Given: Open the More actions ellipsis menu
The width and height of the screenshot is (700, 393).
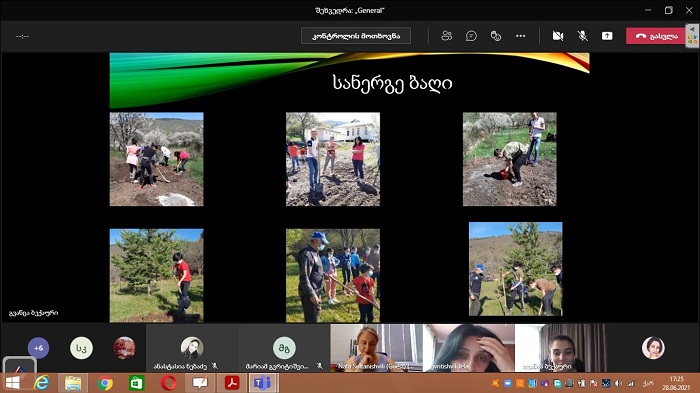Looking at the screenshot, I should [521, 36].
